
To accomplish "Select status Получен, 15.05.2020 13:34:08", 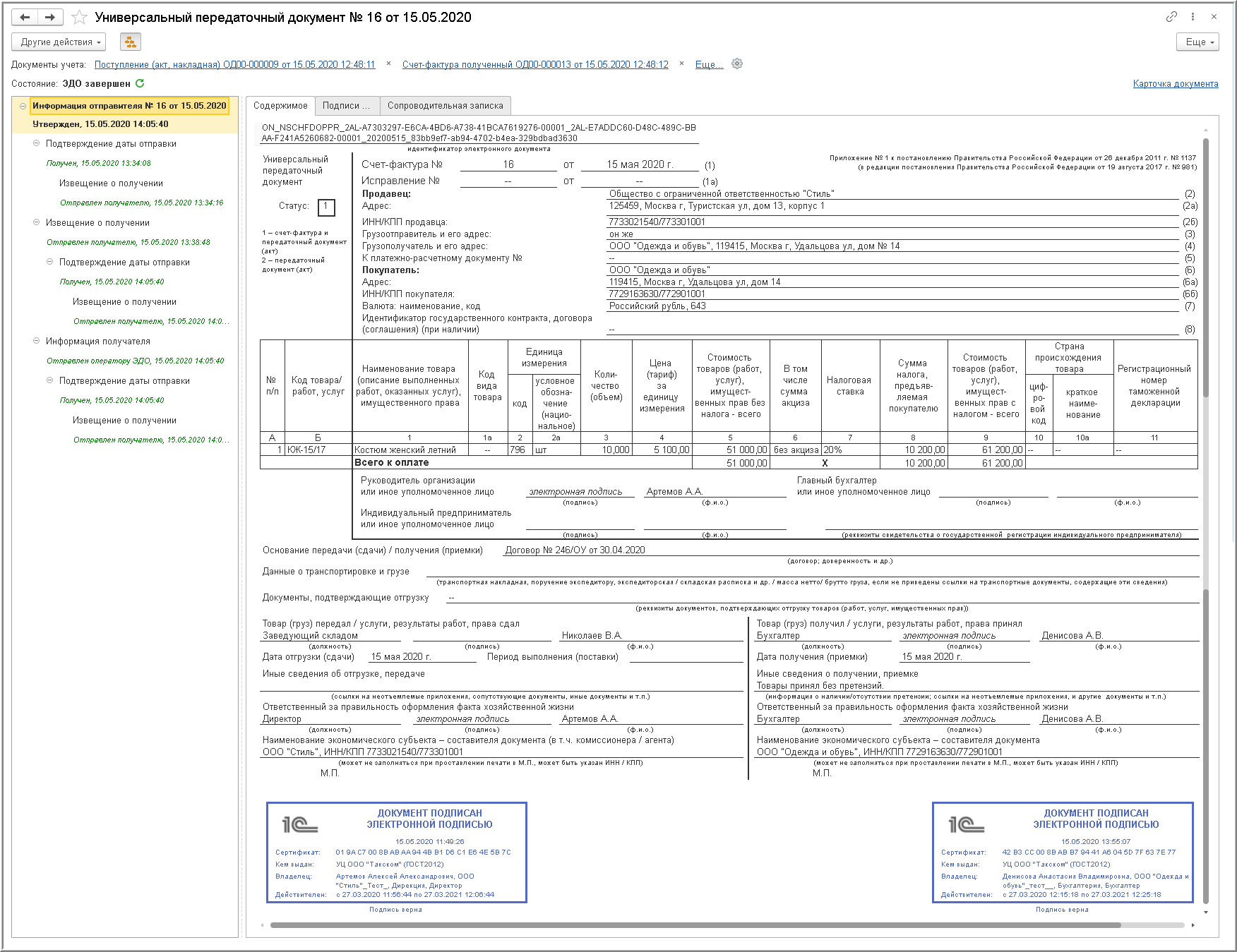I will 99,163.
